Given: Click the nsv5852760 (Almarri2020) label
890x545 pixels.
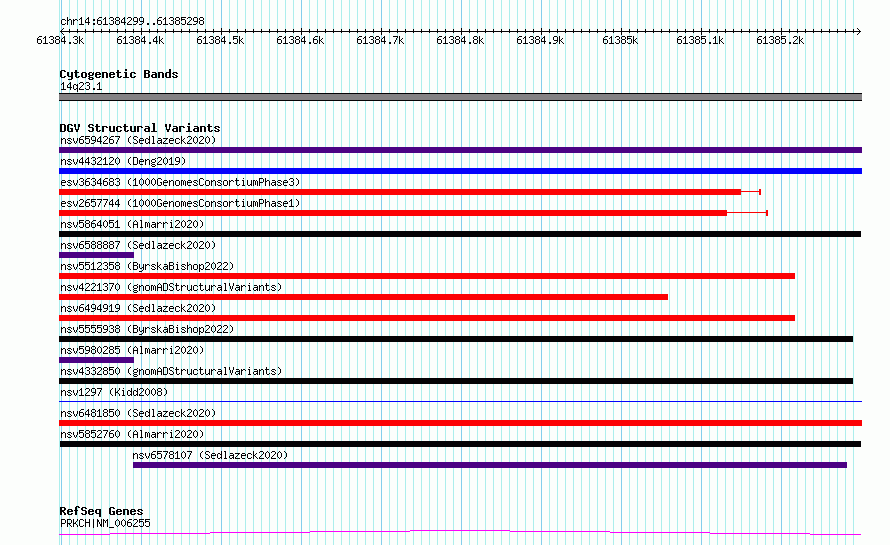Looking at the screenshot, I should coord(132,434).
